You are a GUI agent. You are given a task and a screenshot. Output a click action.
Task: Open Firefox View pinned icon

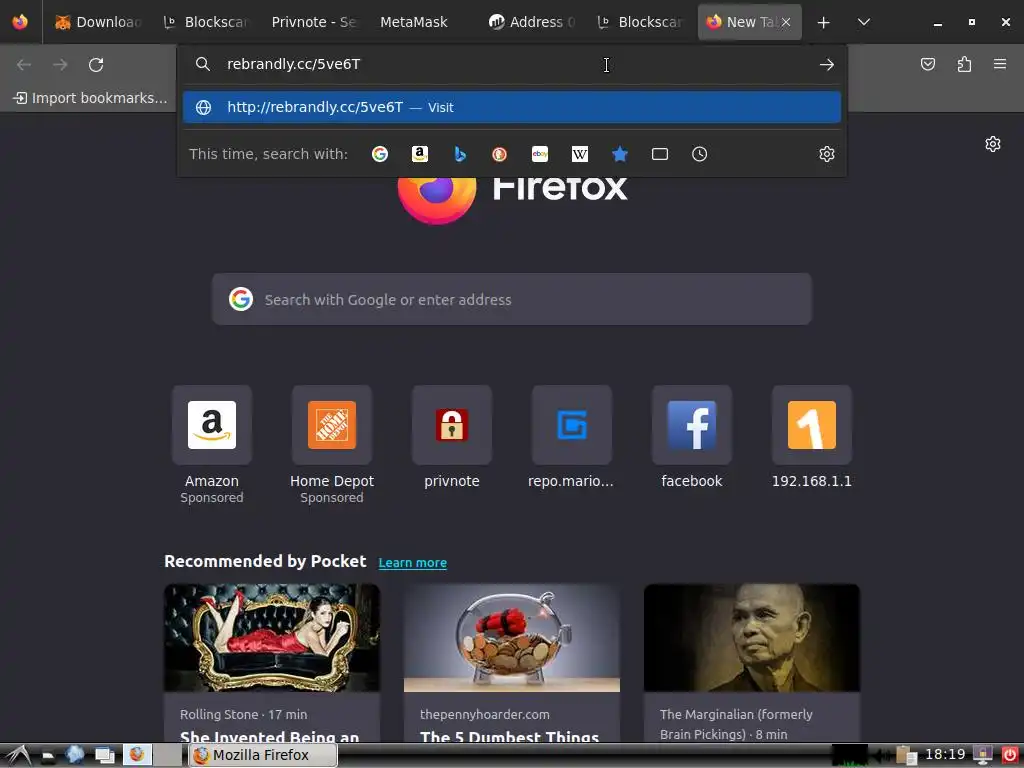coord(20,22)
